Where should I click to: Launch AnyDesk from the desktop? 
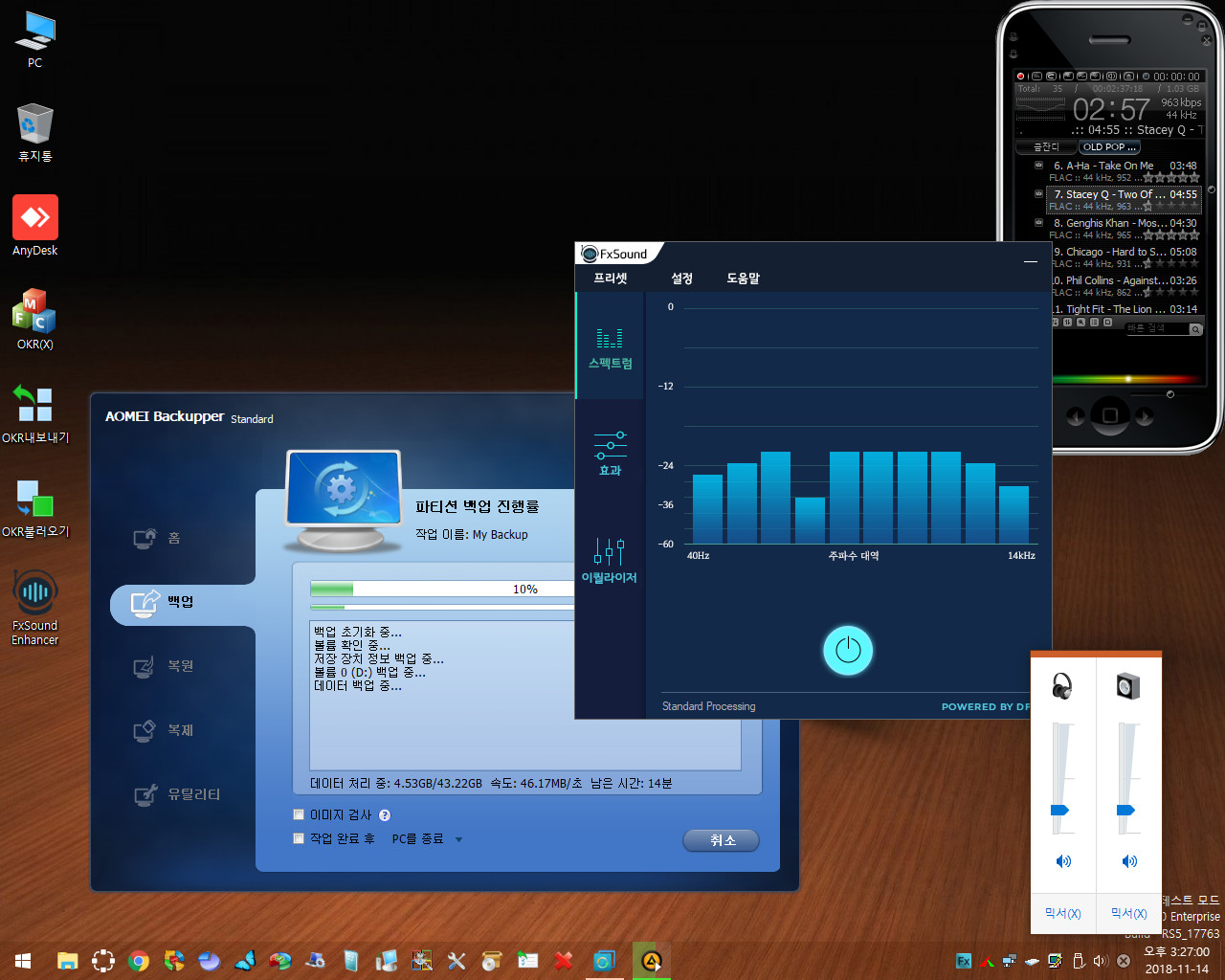click(35, 226)
